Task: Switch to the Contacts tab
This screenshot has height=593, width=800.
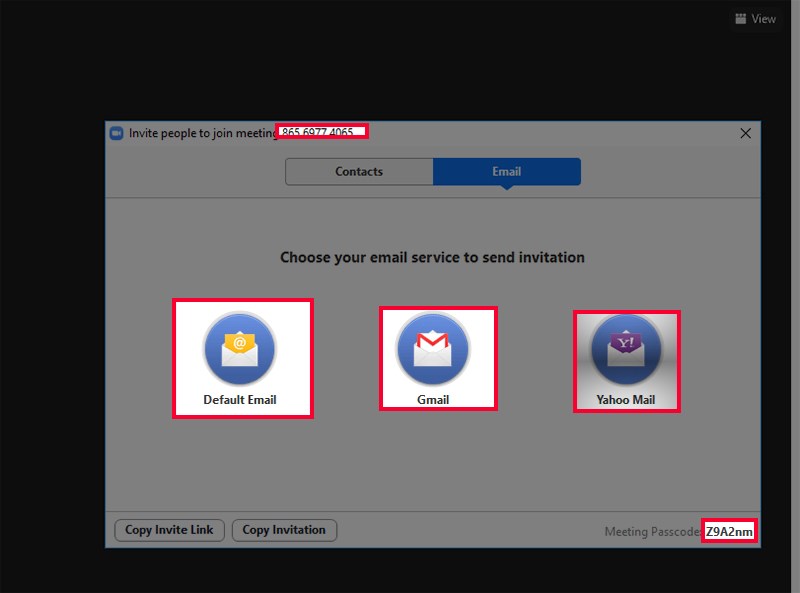Action: pyautogui.click(x=359, y=172)
